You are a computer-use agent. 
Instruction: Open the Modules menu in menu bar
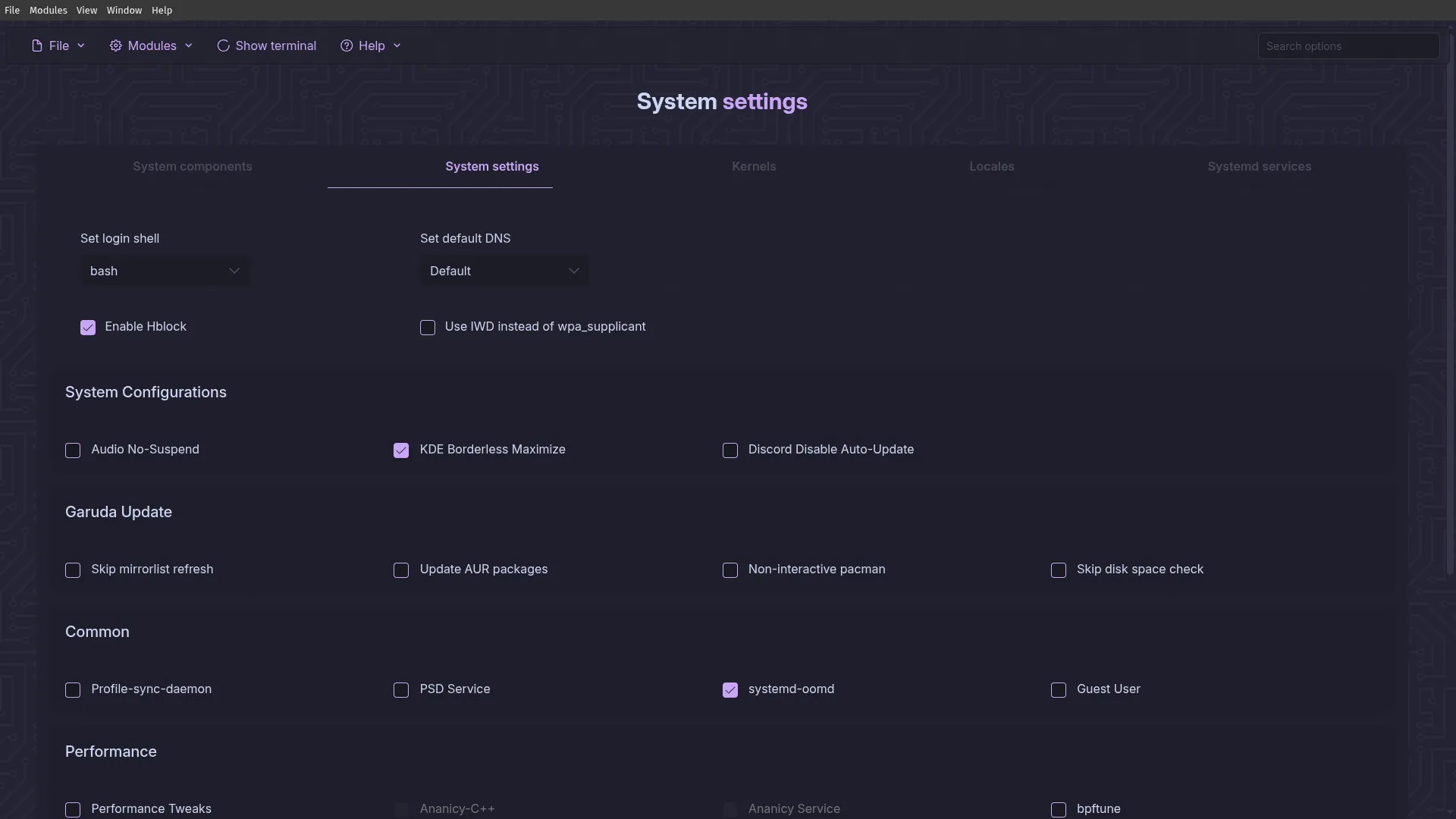click(49, 10)
